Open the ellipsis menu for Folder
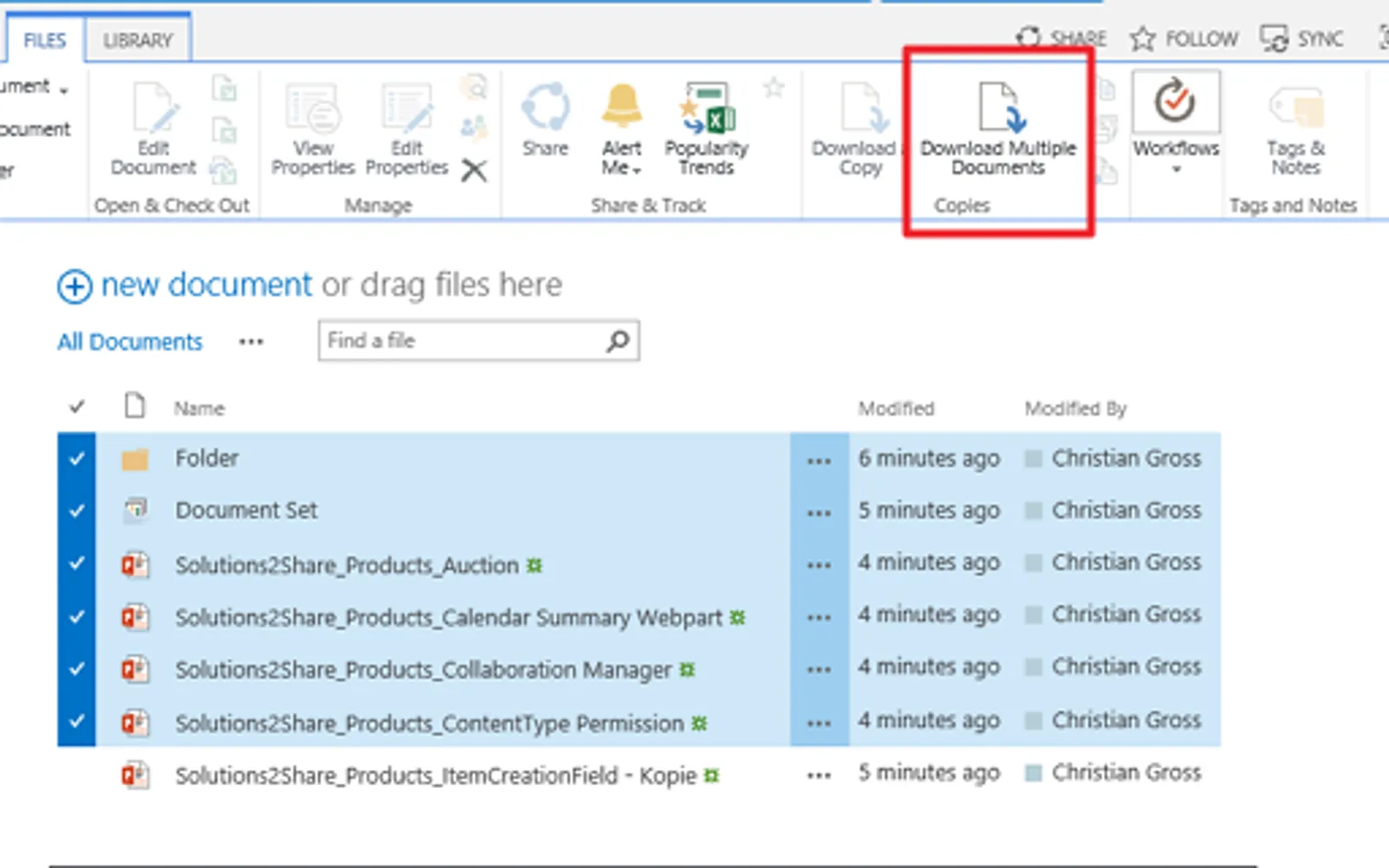This screenshot has height=868, width=1389. coord(819,460)
